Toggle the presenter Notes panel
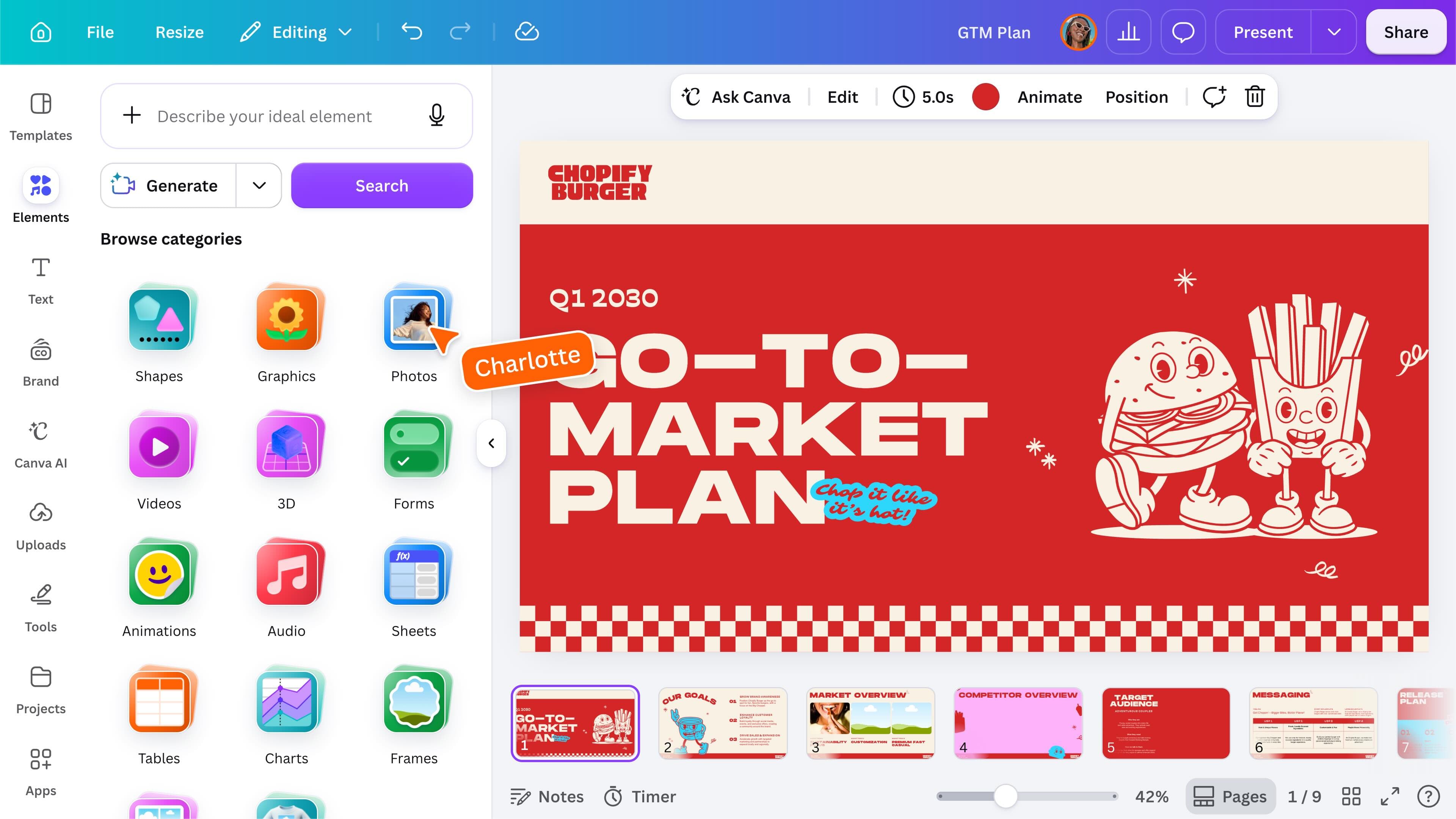1456x819 pixels. (546, 796)
